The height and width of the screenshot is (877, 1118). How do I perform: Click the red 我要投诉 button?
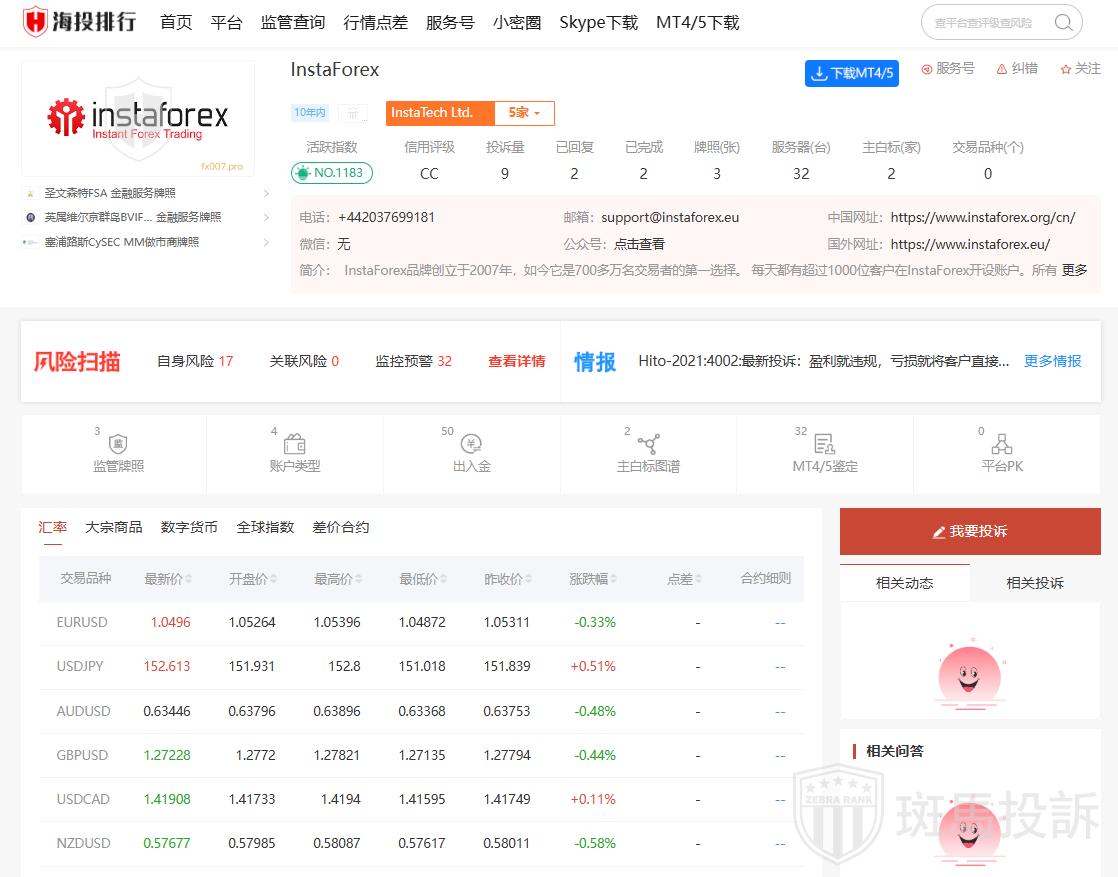(x=969, y=531)
